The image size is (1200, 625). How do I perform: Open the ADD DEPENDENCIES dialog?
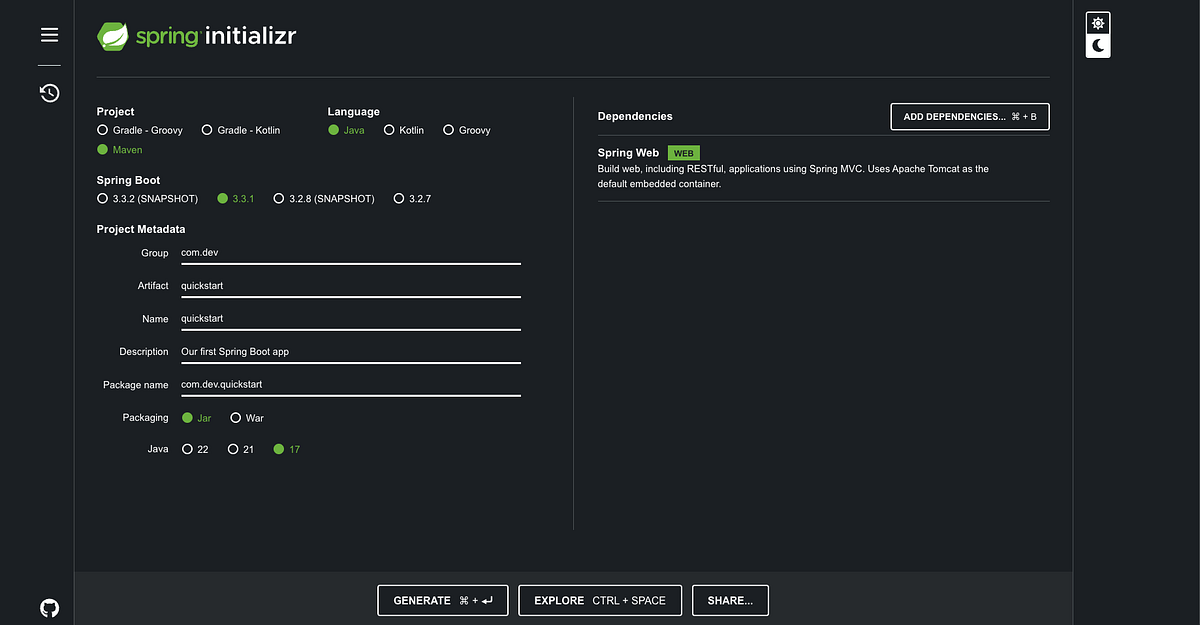pyautogui.click(x=969, y=116)
